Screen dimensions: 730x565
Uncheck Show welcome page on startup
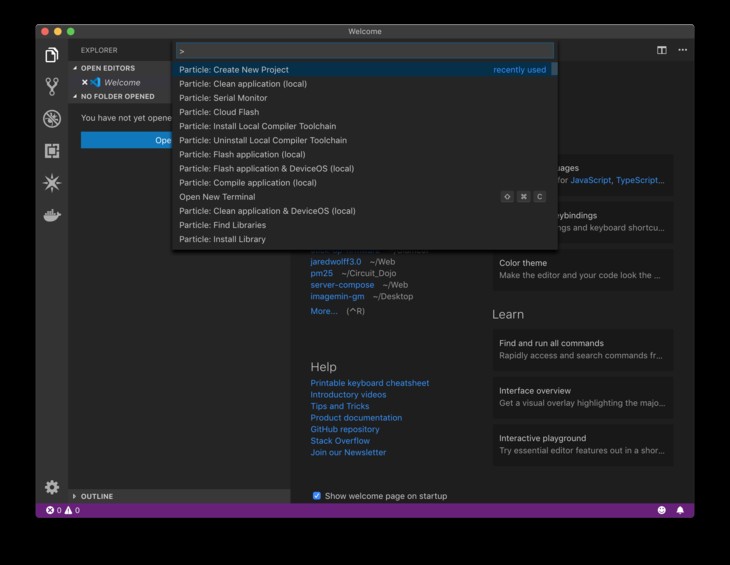pyautogui.click(x=317, y=496)
